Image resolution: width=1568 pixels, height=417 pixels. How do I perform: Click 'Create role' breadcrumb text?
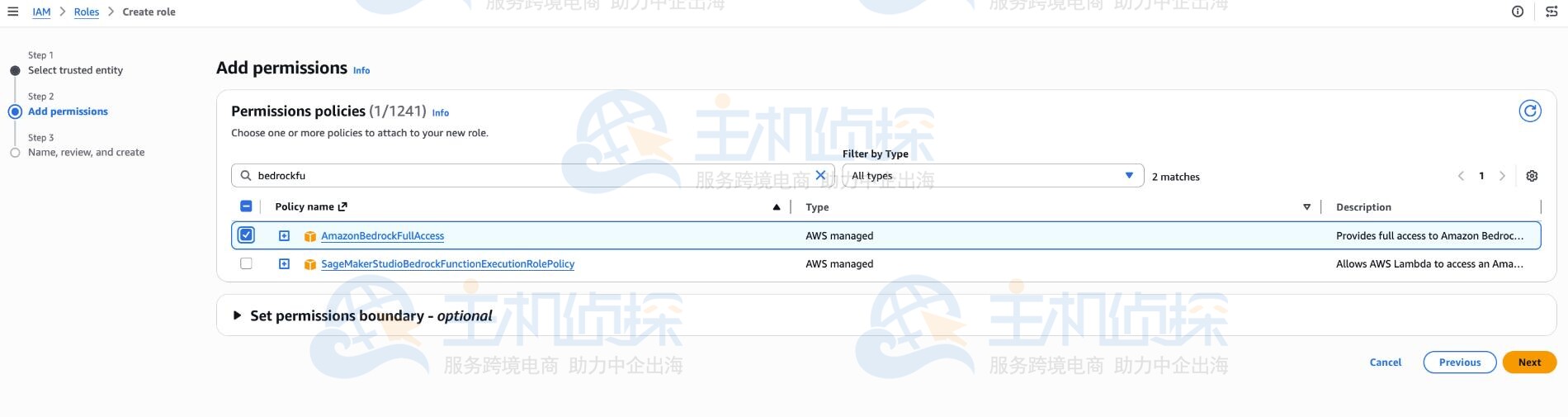tap(149, 12)
